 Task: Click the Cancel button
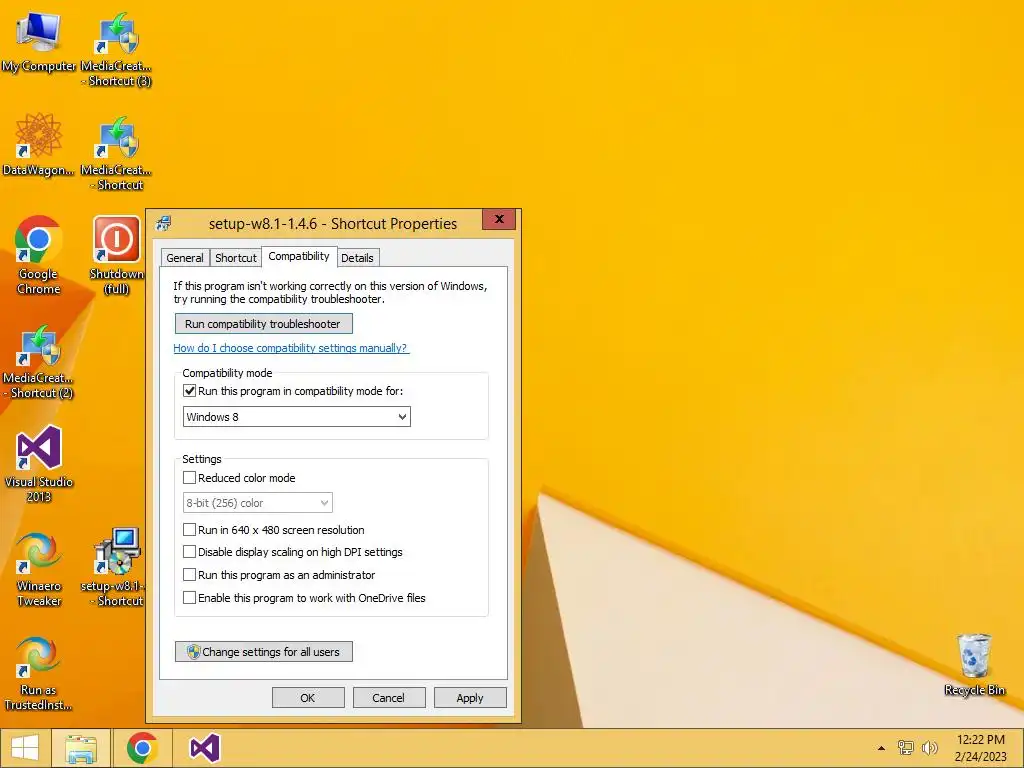click(x=389, y=697)
